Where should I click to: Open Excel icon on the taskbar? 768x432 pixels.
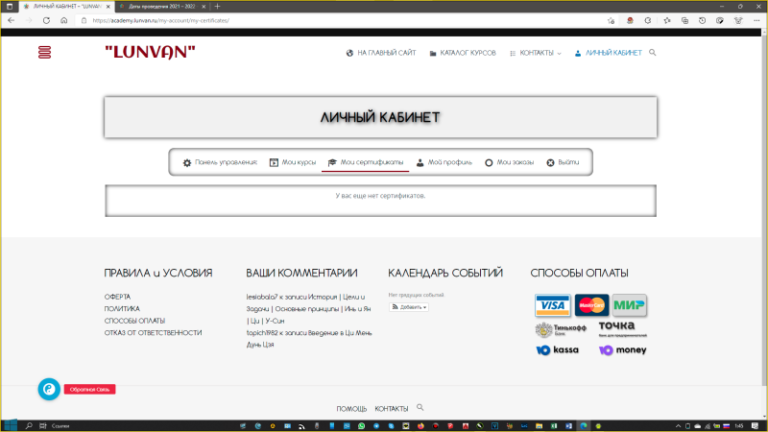[554, 426]
